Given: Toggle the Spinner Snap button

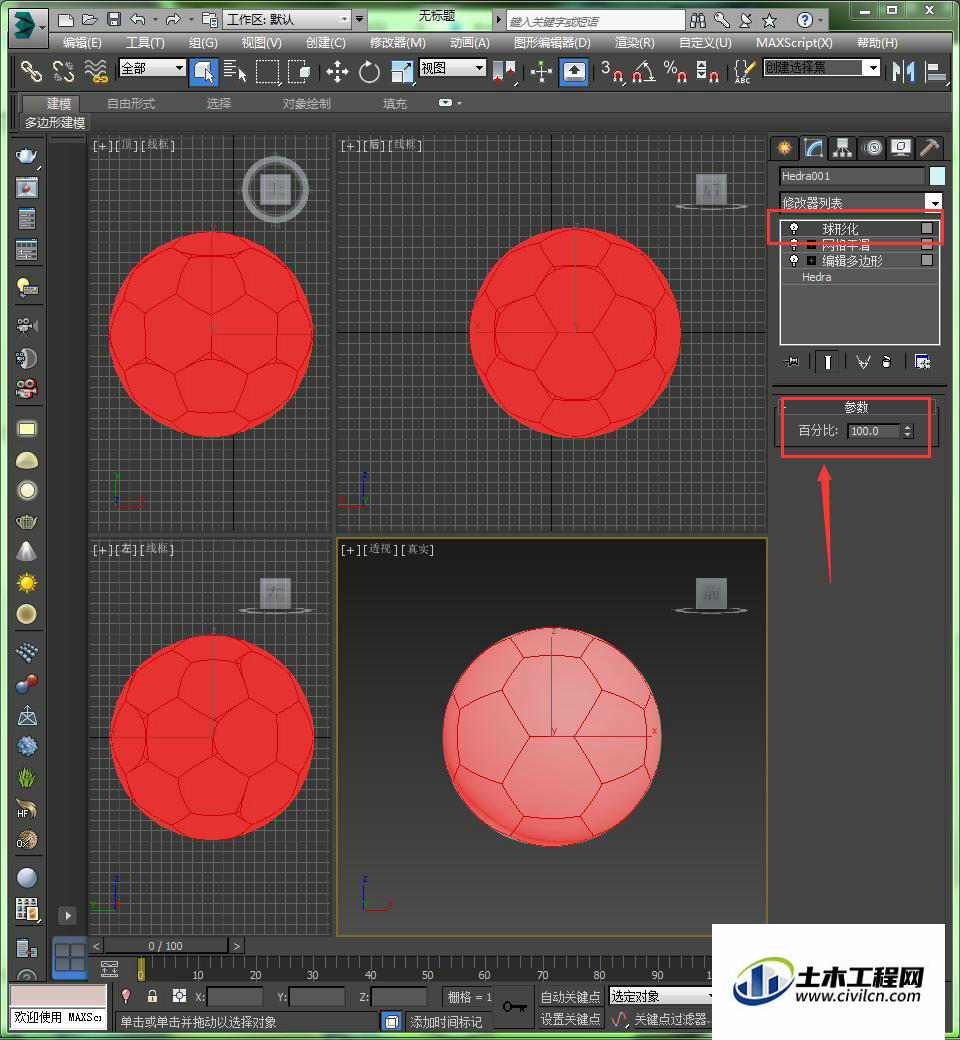Looking at the screenshot, I should coord(707,71).
